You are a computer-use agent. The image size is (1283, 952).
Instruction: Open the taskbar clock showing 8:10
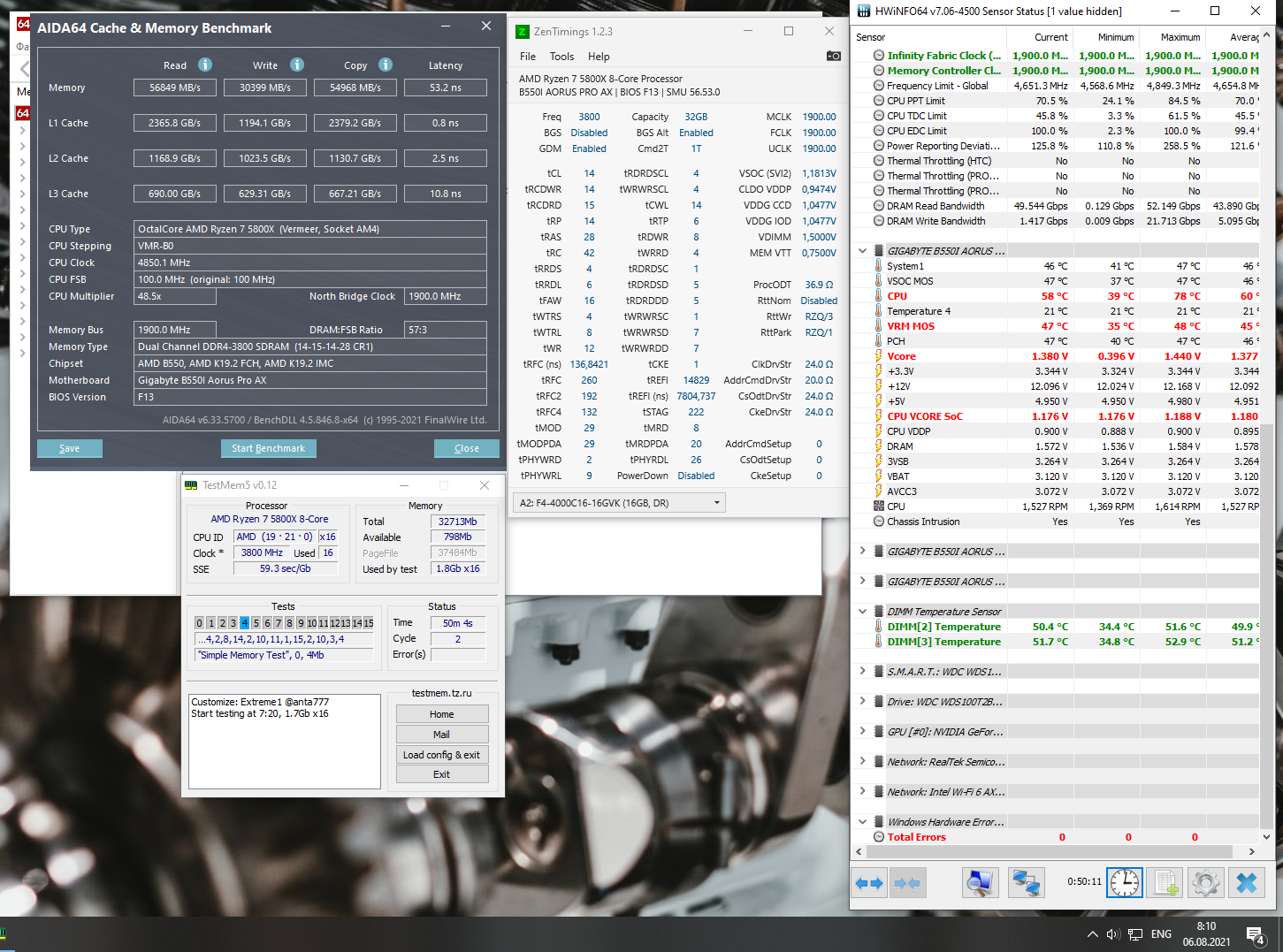1206,934
